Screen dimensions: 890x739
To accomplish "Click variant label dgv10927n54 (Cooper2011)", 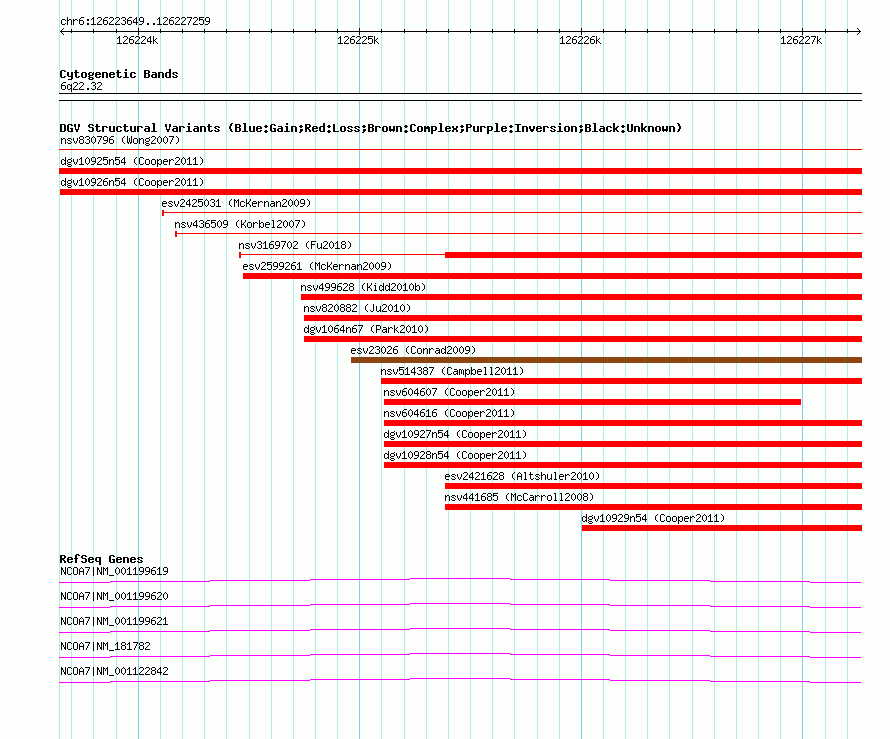I will (x=455, y=434).
